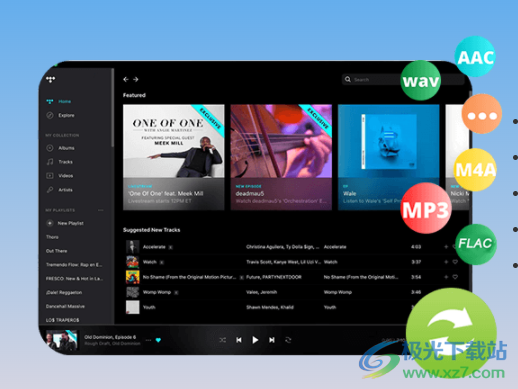Click the No Shame track title

click(x=189, y=277)
